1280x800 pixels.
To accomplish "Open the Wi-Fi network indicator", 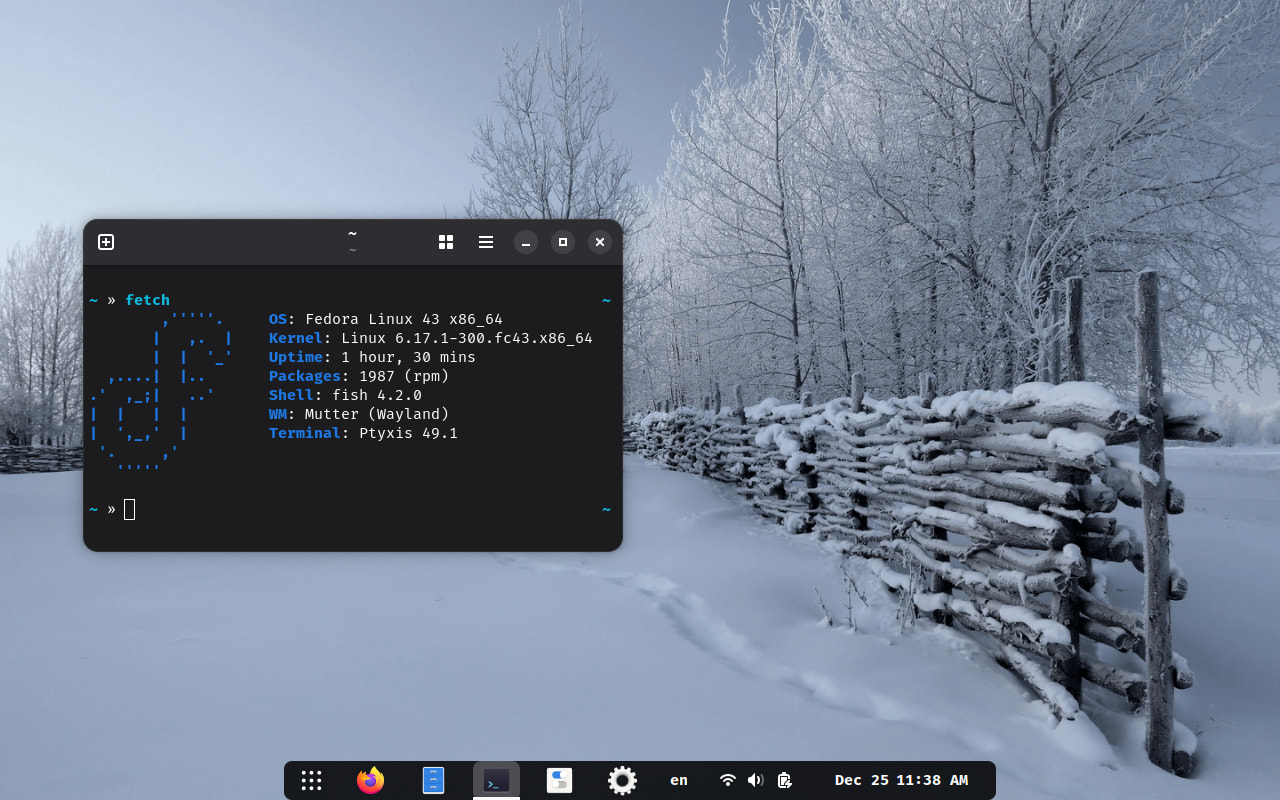I will tap(728, 780).
